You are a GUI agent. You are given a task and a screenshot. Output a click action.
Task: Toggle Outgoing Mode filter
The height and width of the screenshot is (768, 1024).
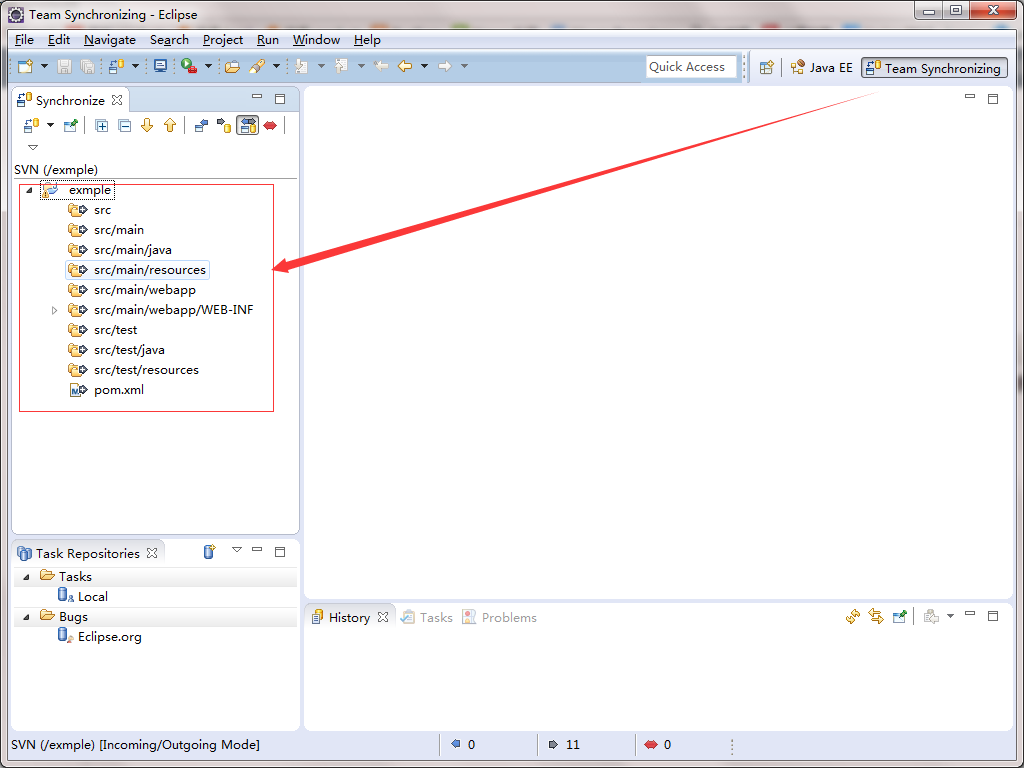coord(224,125)
